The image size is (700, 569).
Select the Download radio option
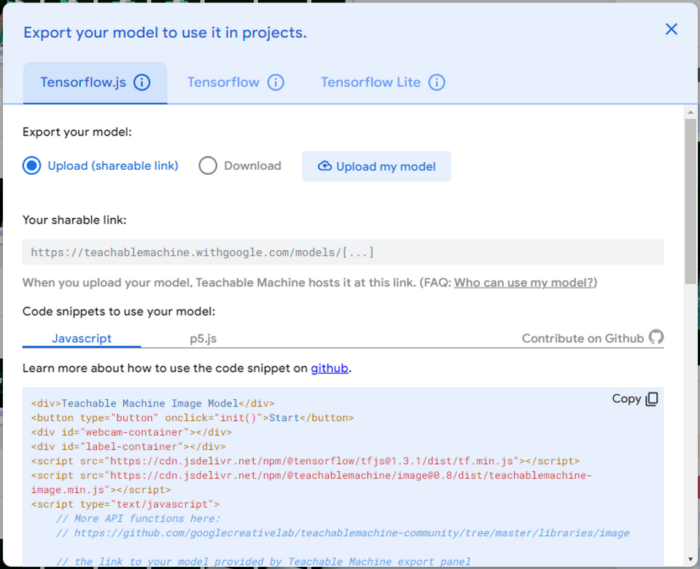(208, 166)
